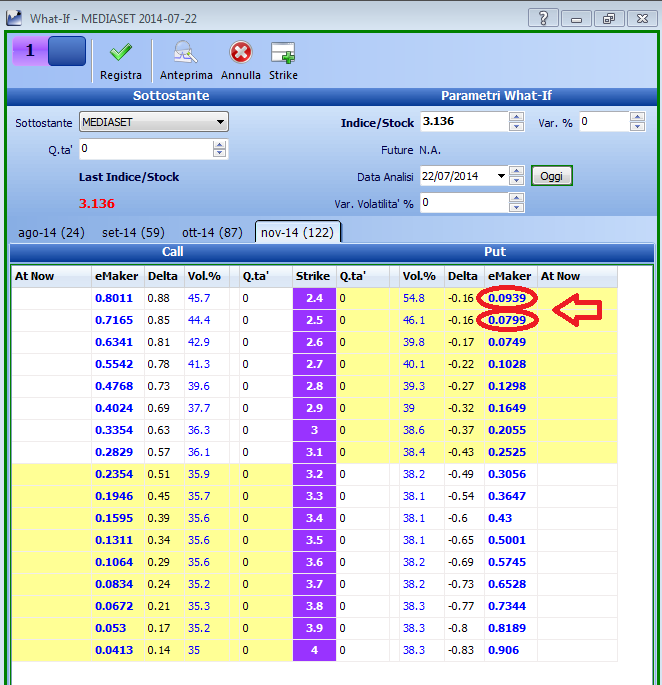The image size is (662, 685).
Task: Click the Registra green checkmark icon
Action: (x=121, y=53)
